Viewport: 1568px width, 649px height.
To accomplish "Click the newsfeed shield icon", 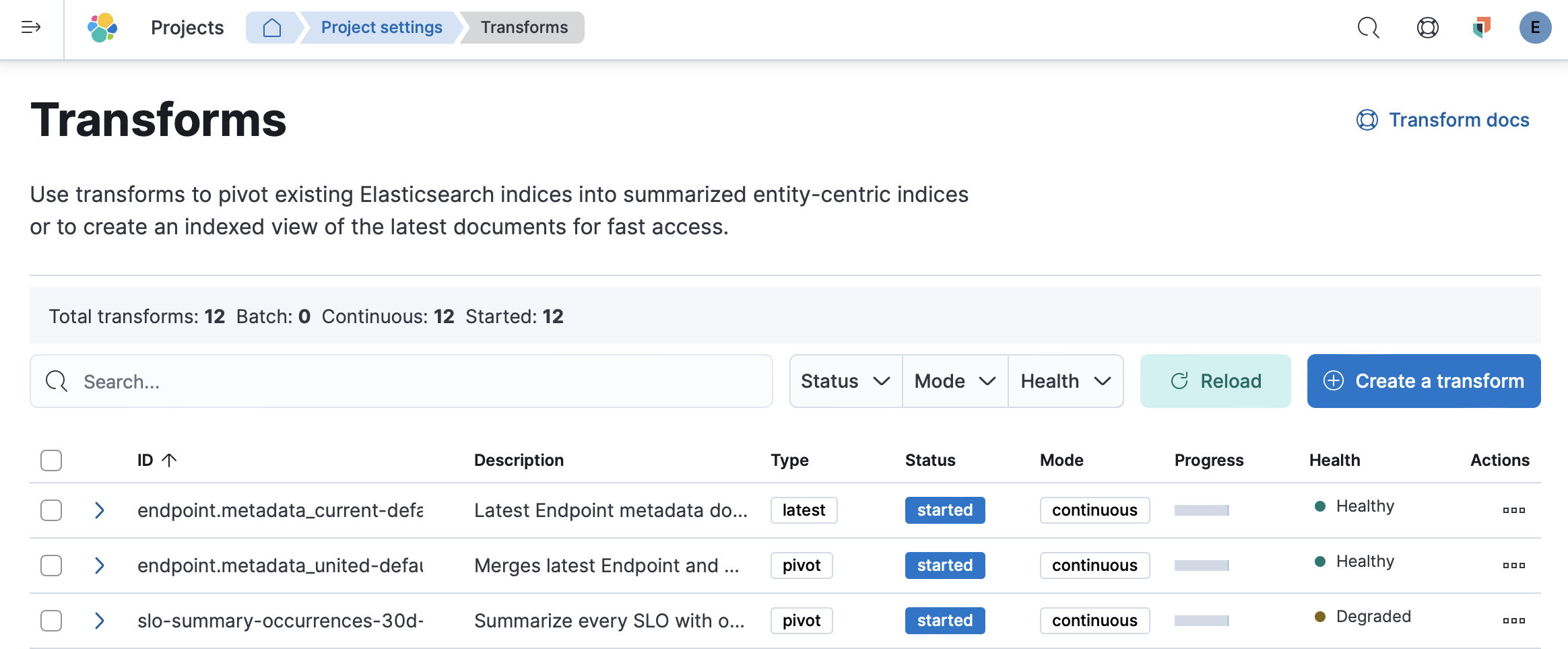I will [1481, 28].
